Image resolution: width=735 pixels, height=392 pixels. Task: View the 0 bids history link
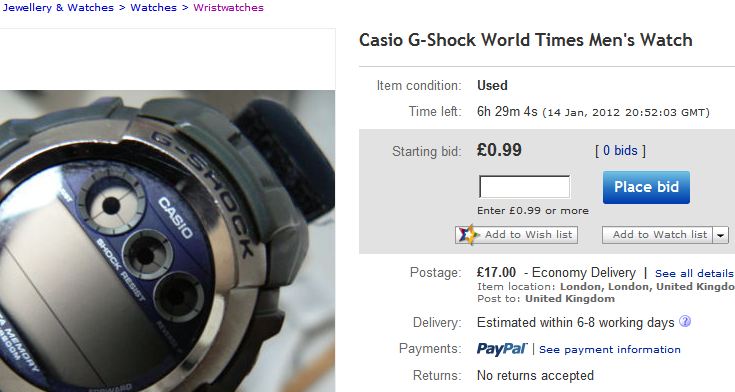click(620, 151)
